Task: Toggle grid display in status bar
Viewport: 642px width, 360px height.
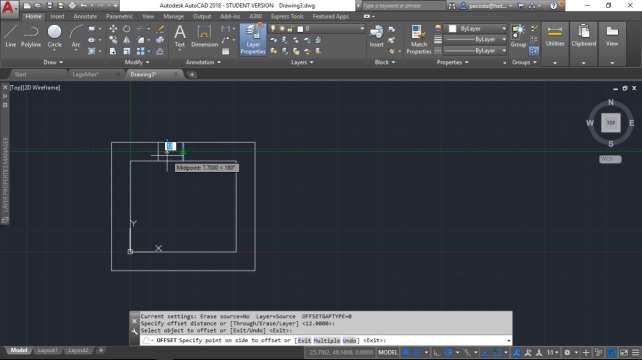Action: (x=406, y=352)
